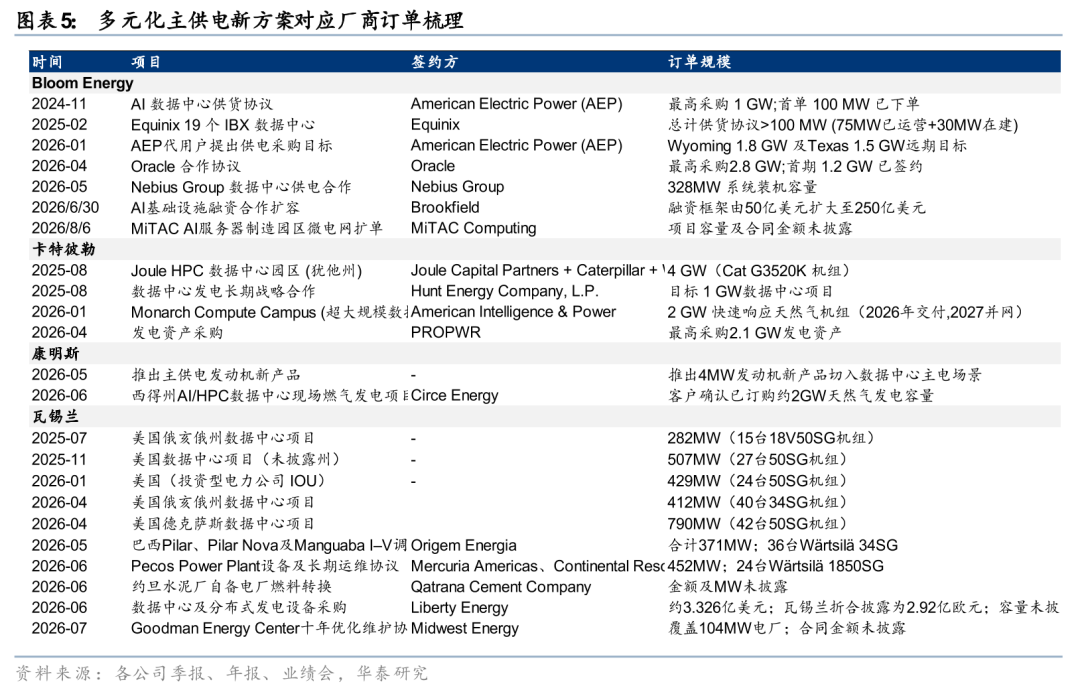This screenshot has width=1080, height=690.
Task: Click 'Monarch Compute Campus' project cell
Action: [x=269, y=312]
